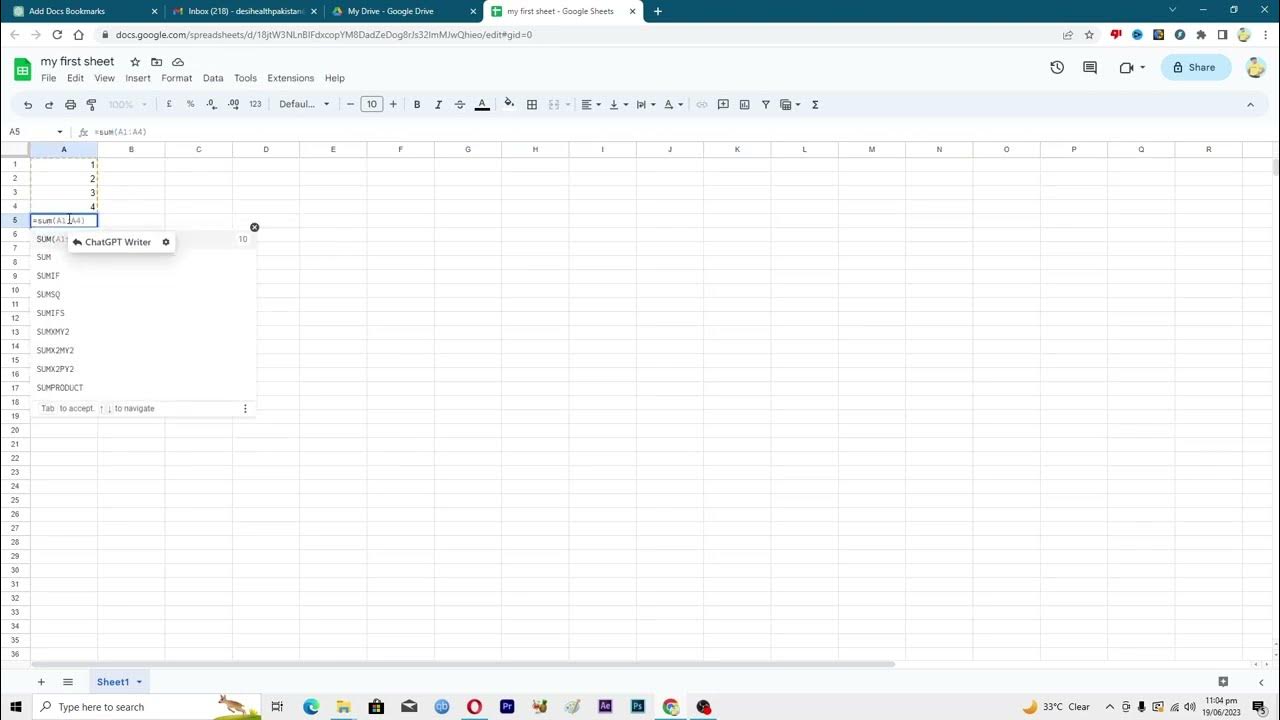Click the Merge cells icon
Image resolution: width=1280 pixels, height=720 pixels.
click(554, 104)
